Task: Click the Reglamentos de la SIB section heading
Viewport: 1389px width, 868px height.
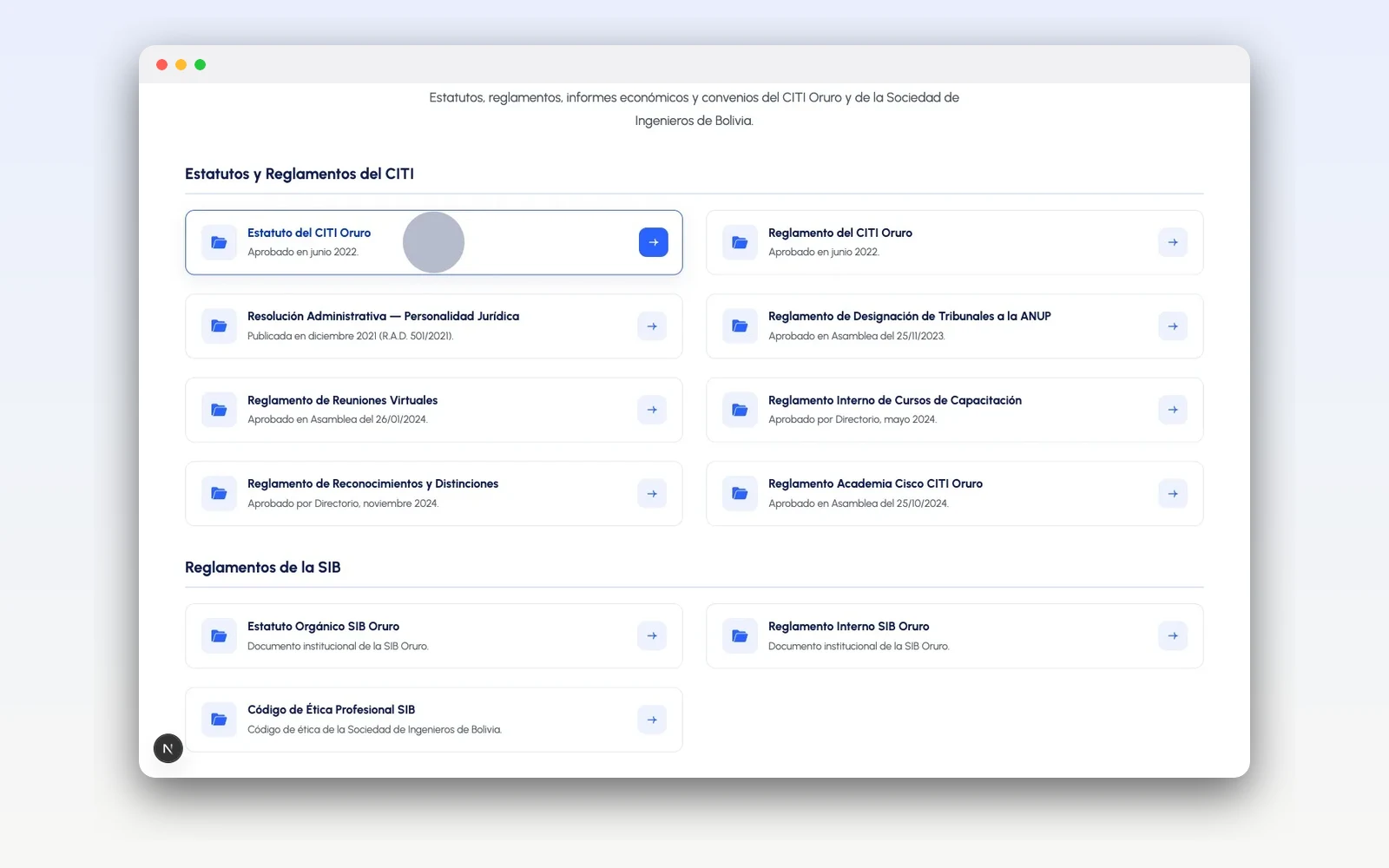Action: [263, 567]
